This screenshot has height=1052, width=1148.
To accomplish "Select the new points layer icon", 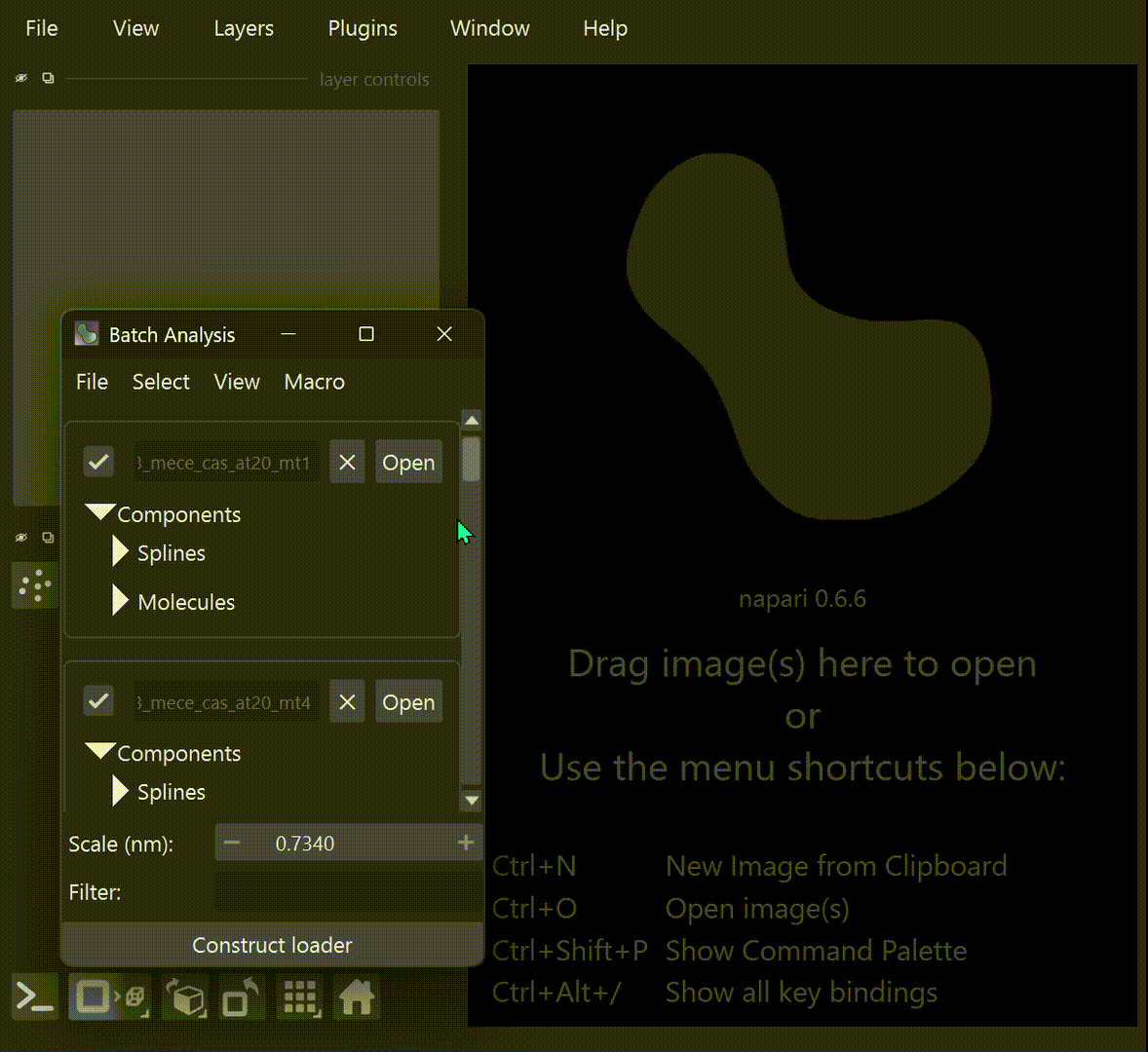I will (35, 585).
